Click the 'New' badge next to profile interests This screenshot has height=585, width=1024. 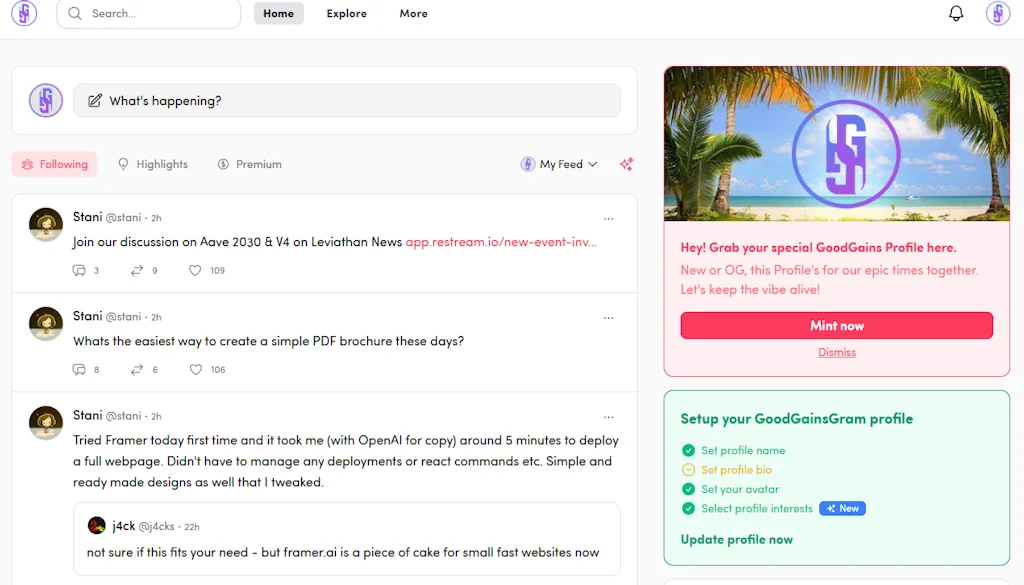tap(842, 508)
